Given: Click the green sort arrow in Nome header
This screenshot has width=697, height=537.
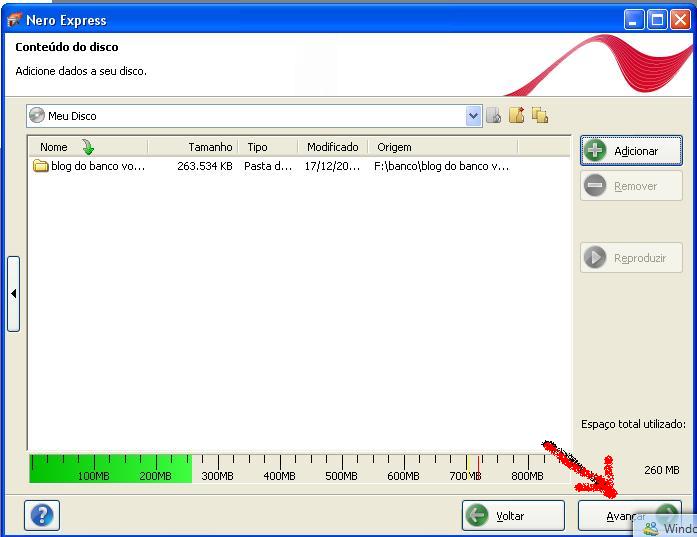Looking at the screenshot, I should click(x=88, y=147).
